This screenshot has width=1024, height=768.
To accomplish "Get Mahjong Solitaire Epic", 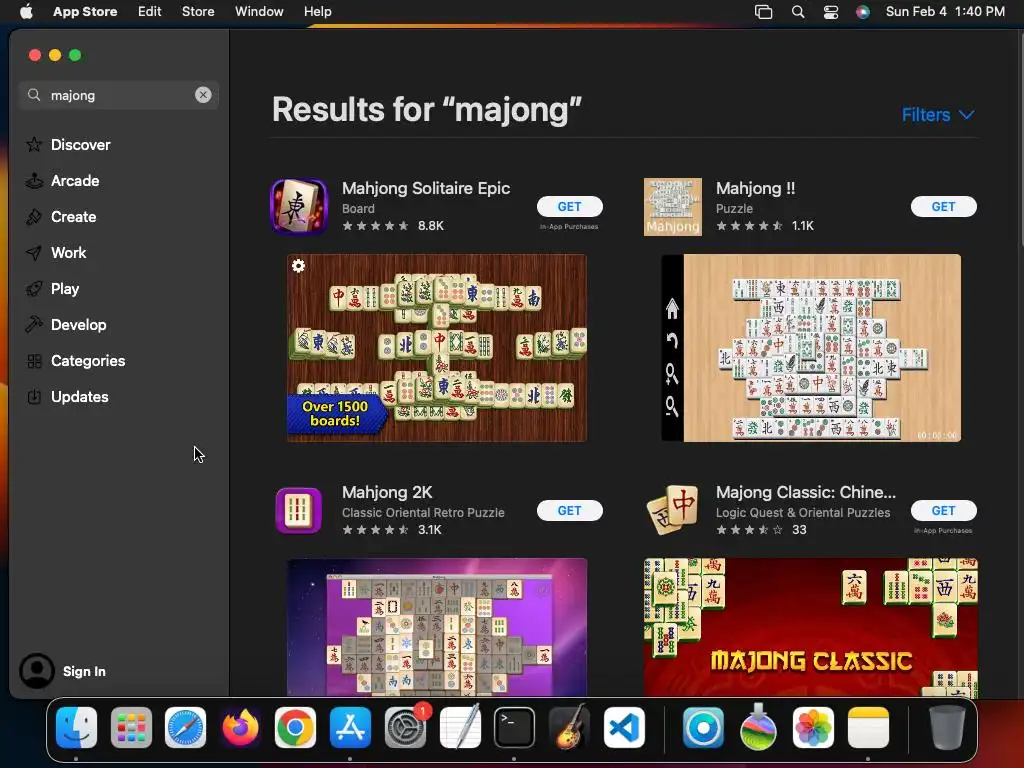I will [569, 206].
